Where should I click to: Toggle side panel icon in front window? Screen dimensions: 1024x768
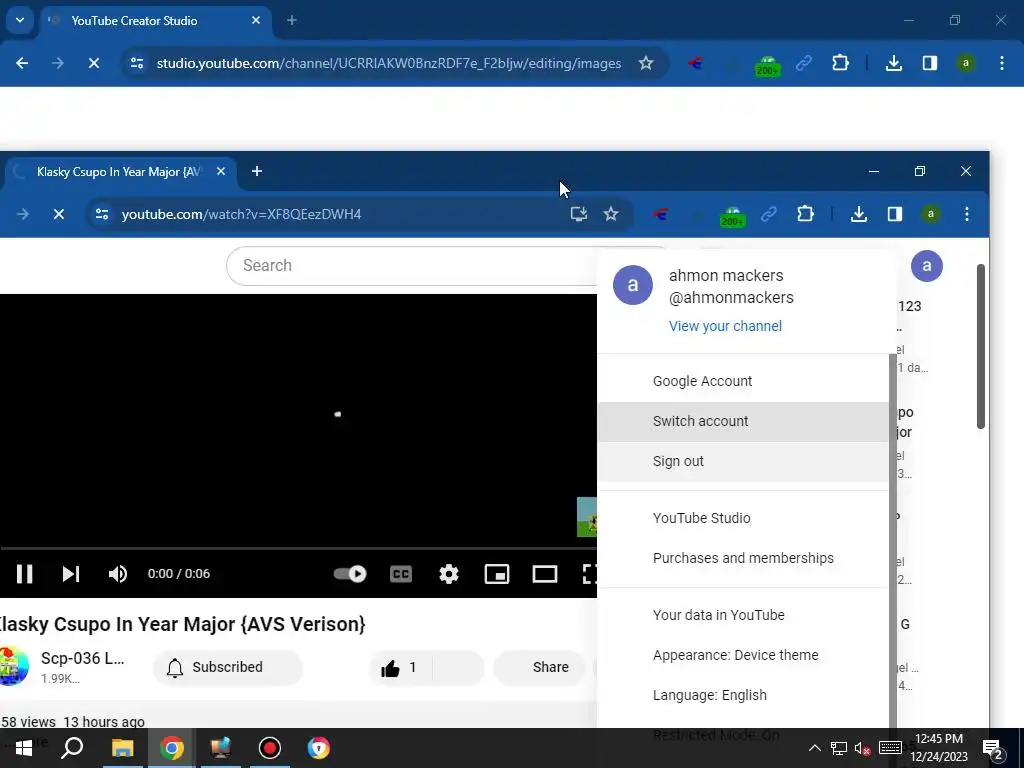(895, 214)
